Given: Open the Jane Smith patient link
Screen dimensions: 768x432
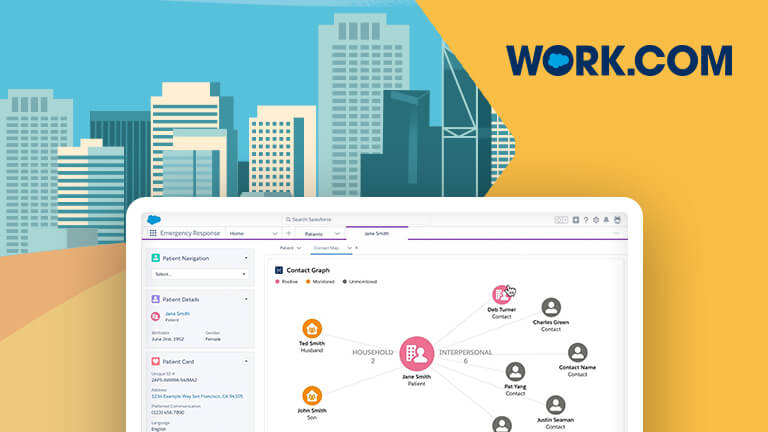Looking at the screenshot, I should pos(176,313).
